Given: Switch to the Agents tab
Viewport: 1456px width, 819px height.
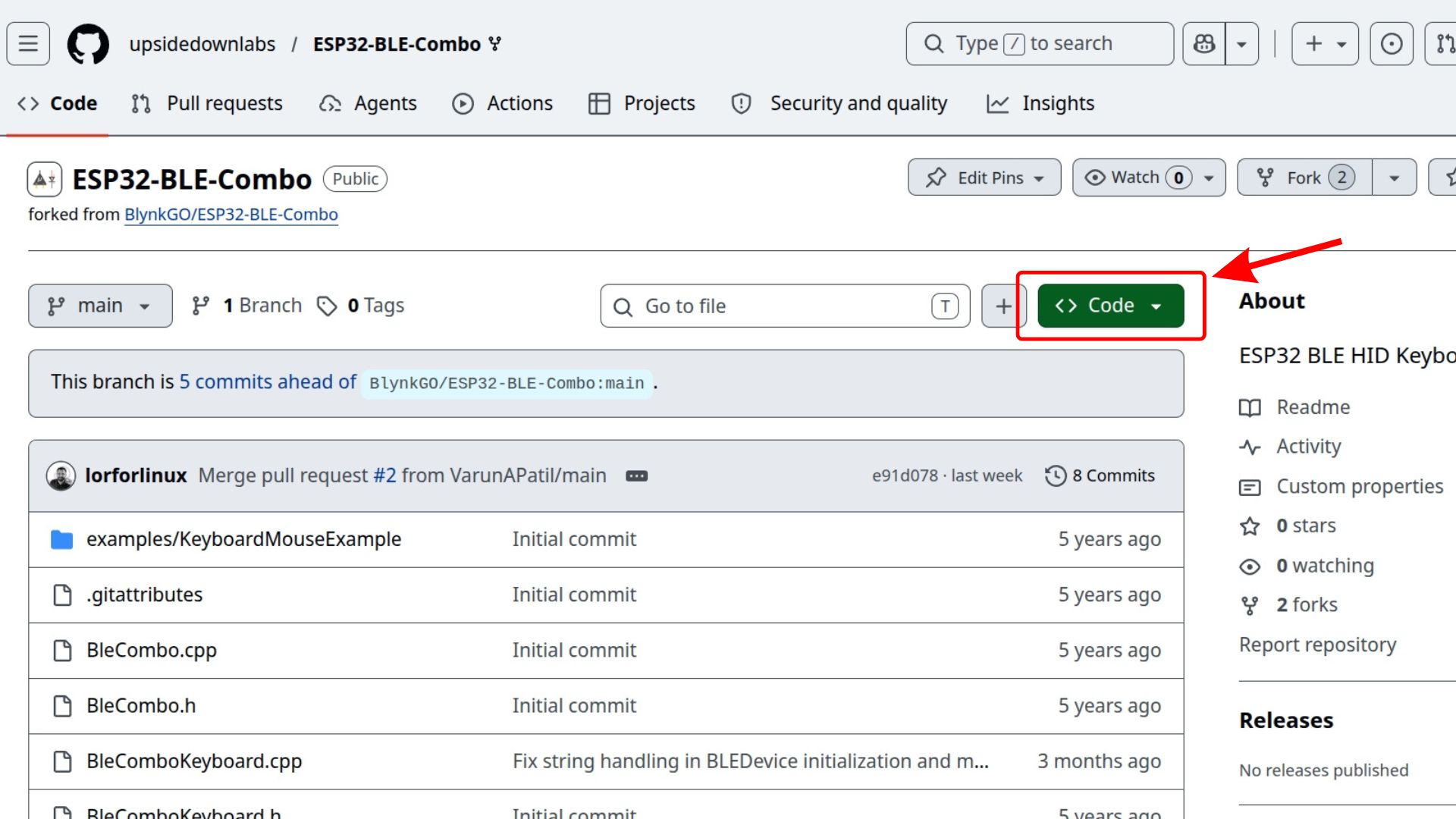Looking at the screenshot, I should pos(368,103).
